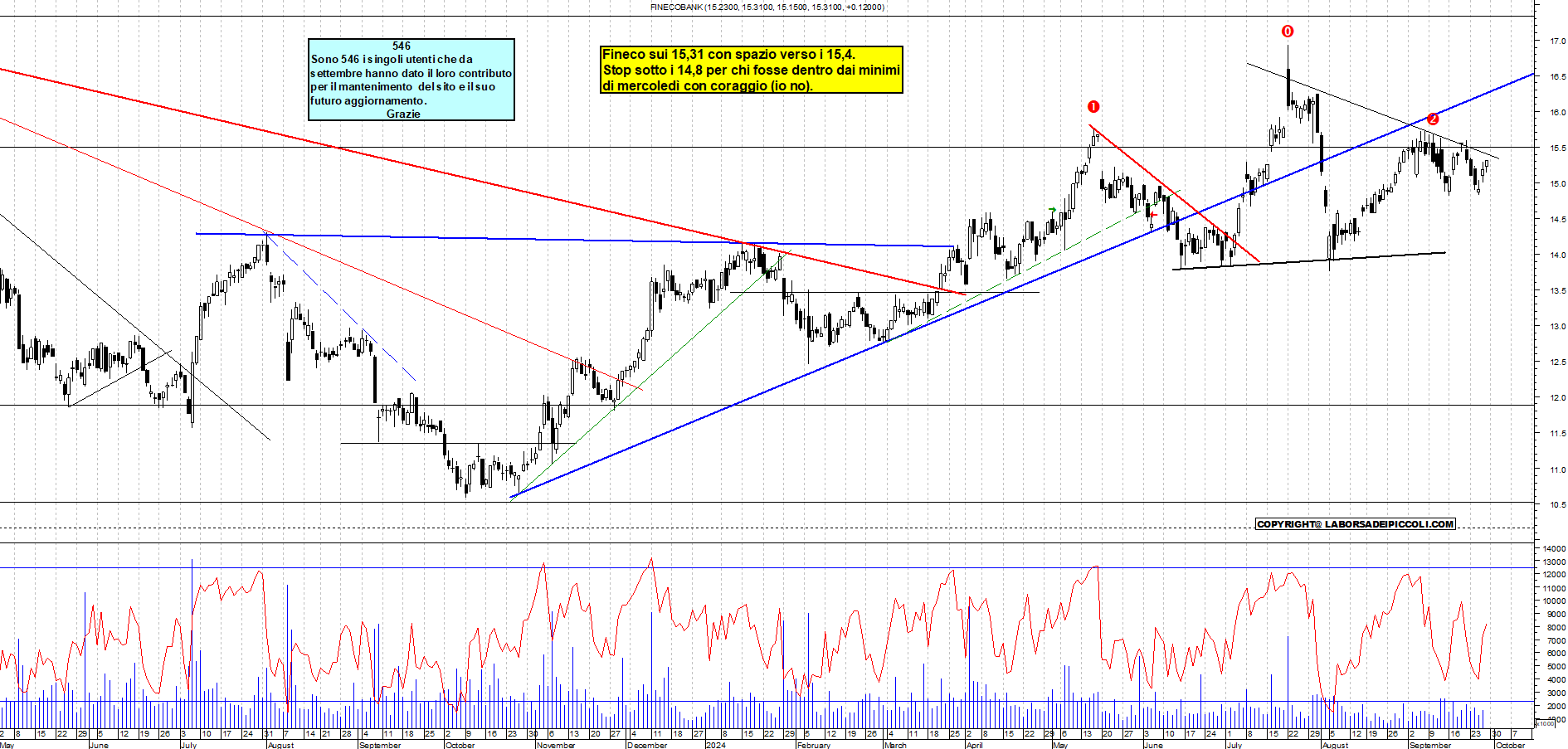Click the 11.5 price axis label
This screenshot has height=749, width=1568.
pos(1558,433)
